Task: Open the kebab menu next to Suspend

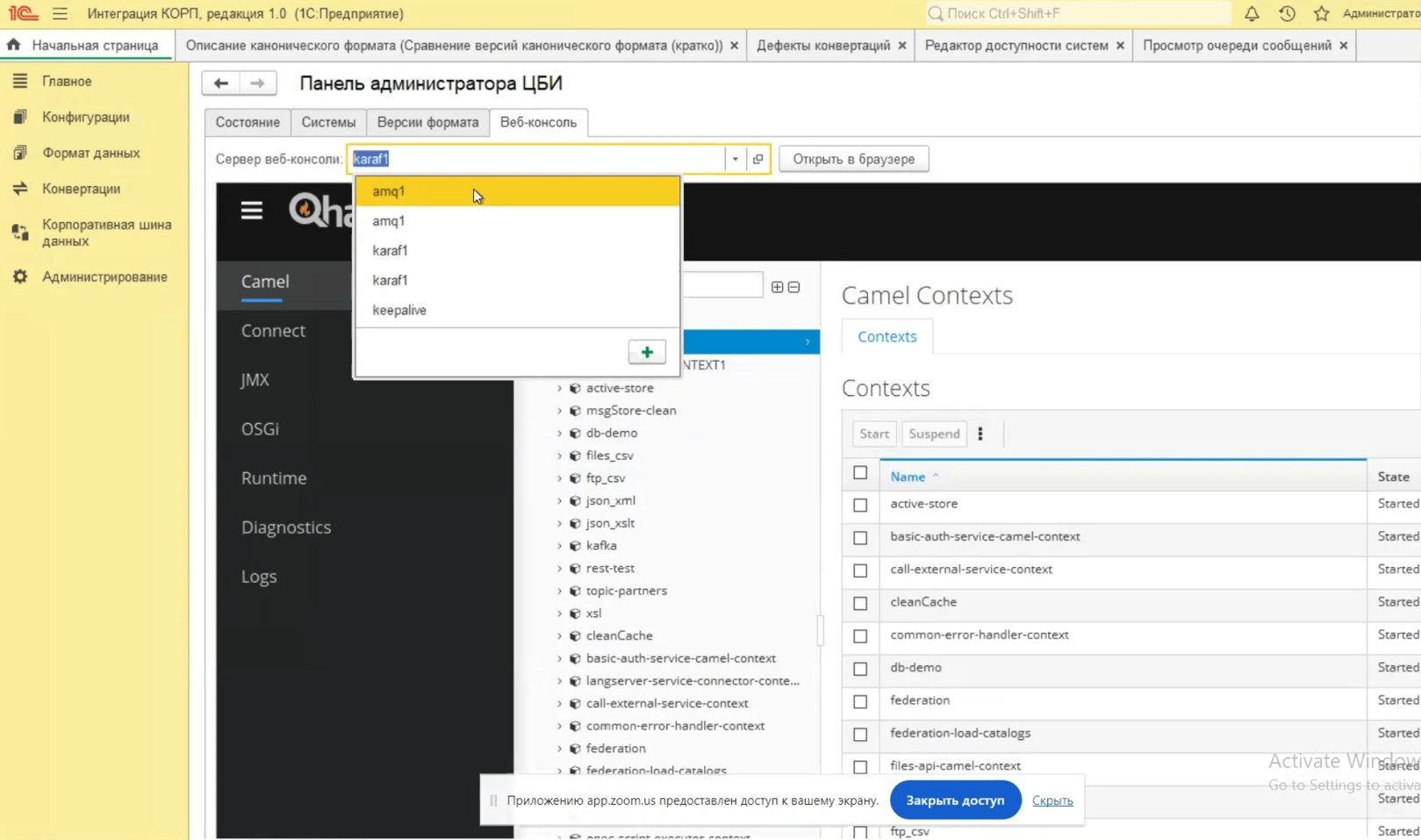Action: click(980, 434)
